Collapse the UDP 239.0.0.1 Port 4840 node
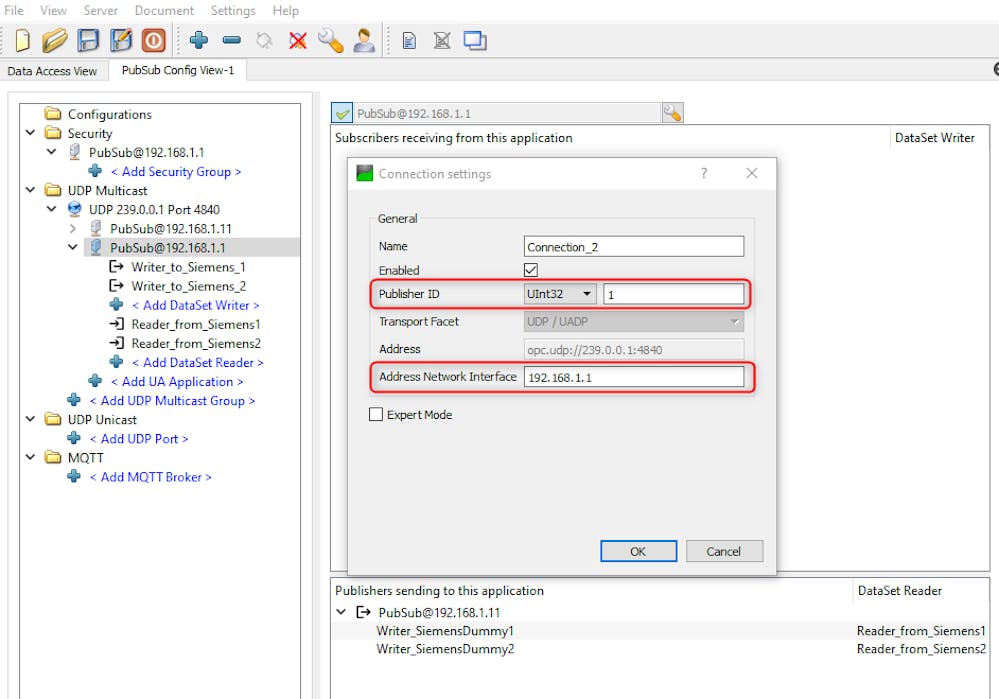 52,209
